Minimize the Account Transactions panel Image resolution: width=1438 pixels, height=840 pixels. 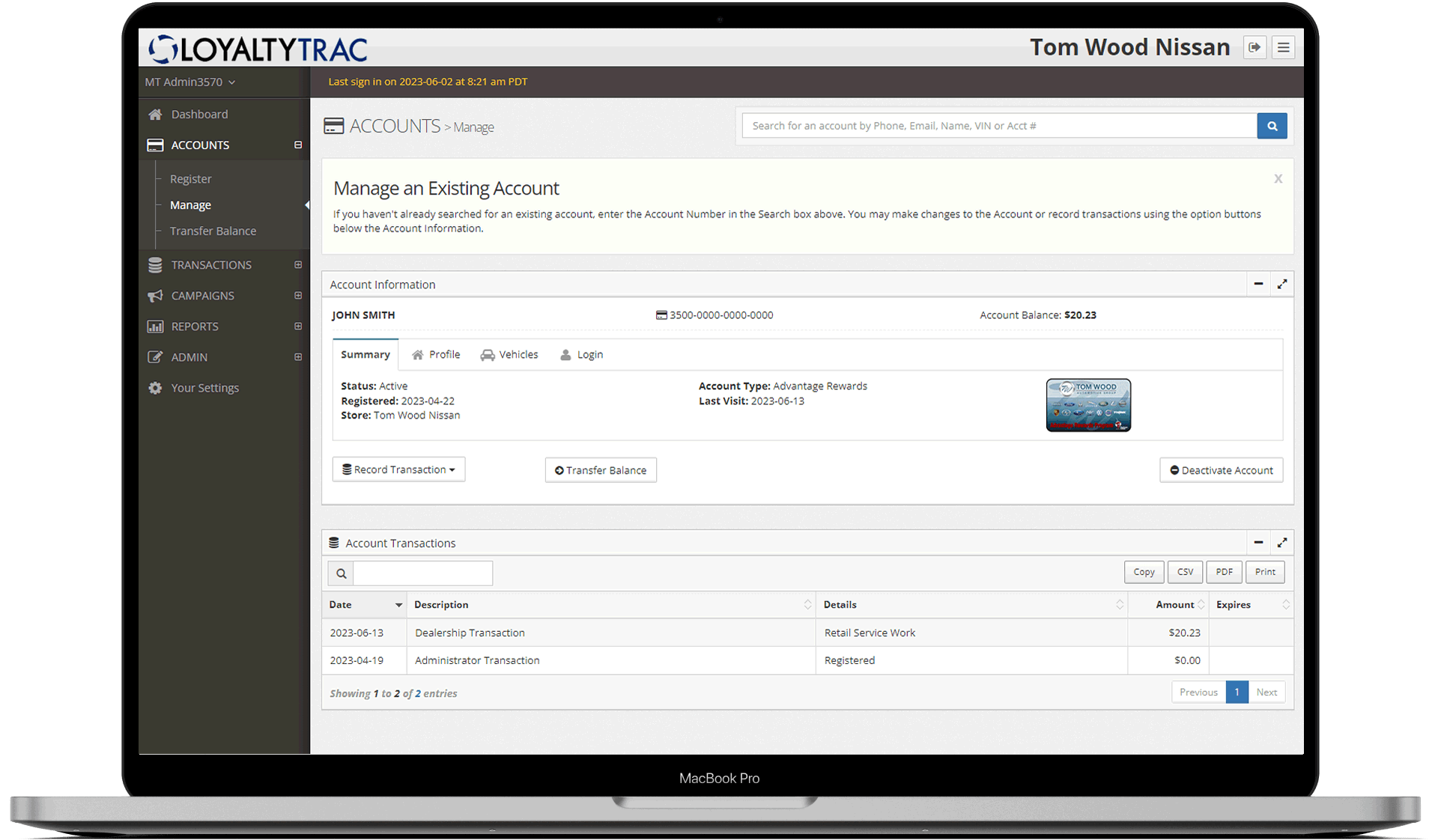click(x=1258, y=542)
